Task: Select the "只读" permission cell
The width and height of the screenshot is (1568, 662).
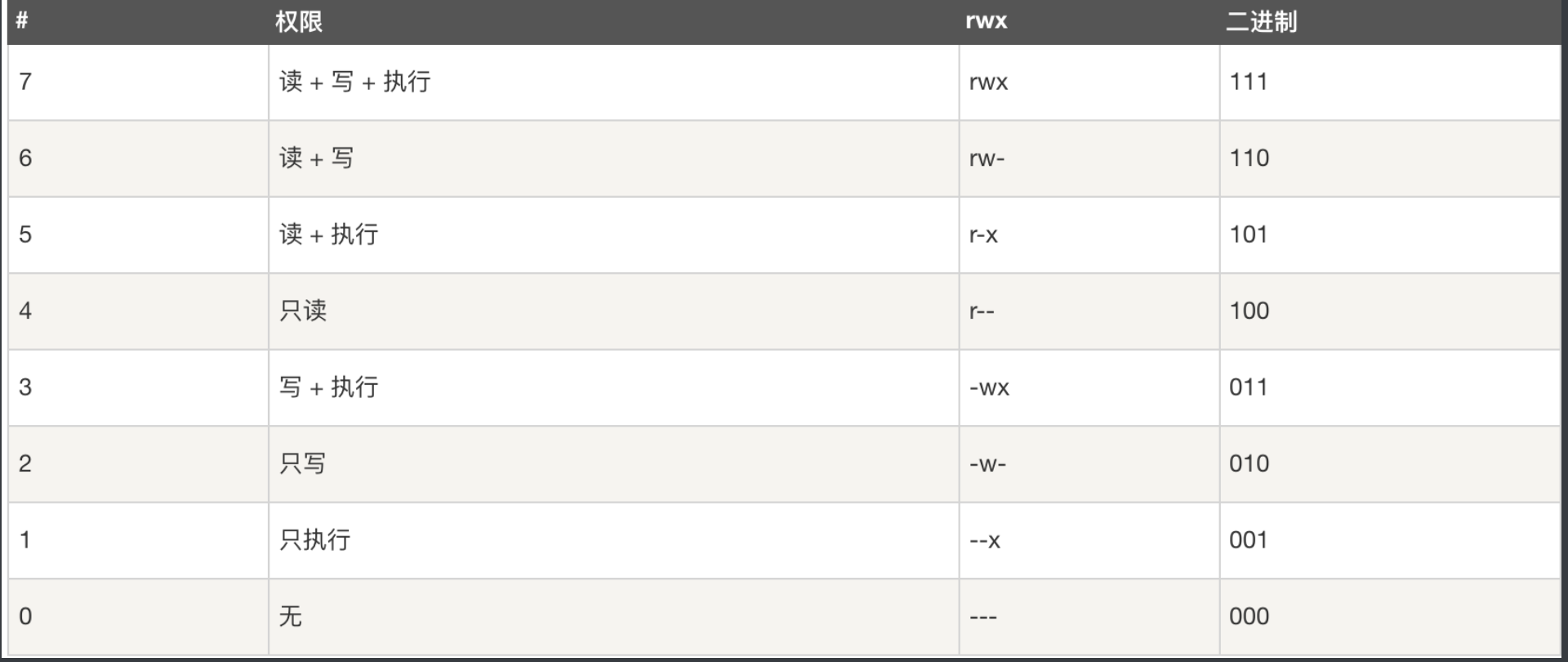Action: point(303,311)
